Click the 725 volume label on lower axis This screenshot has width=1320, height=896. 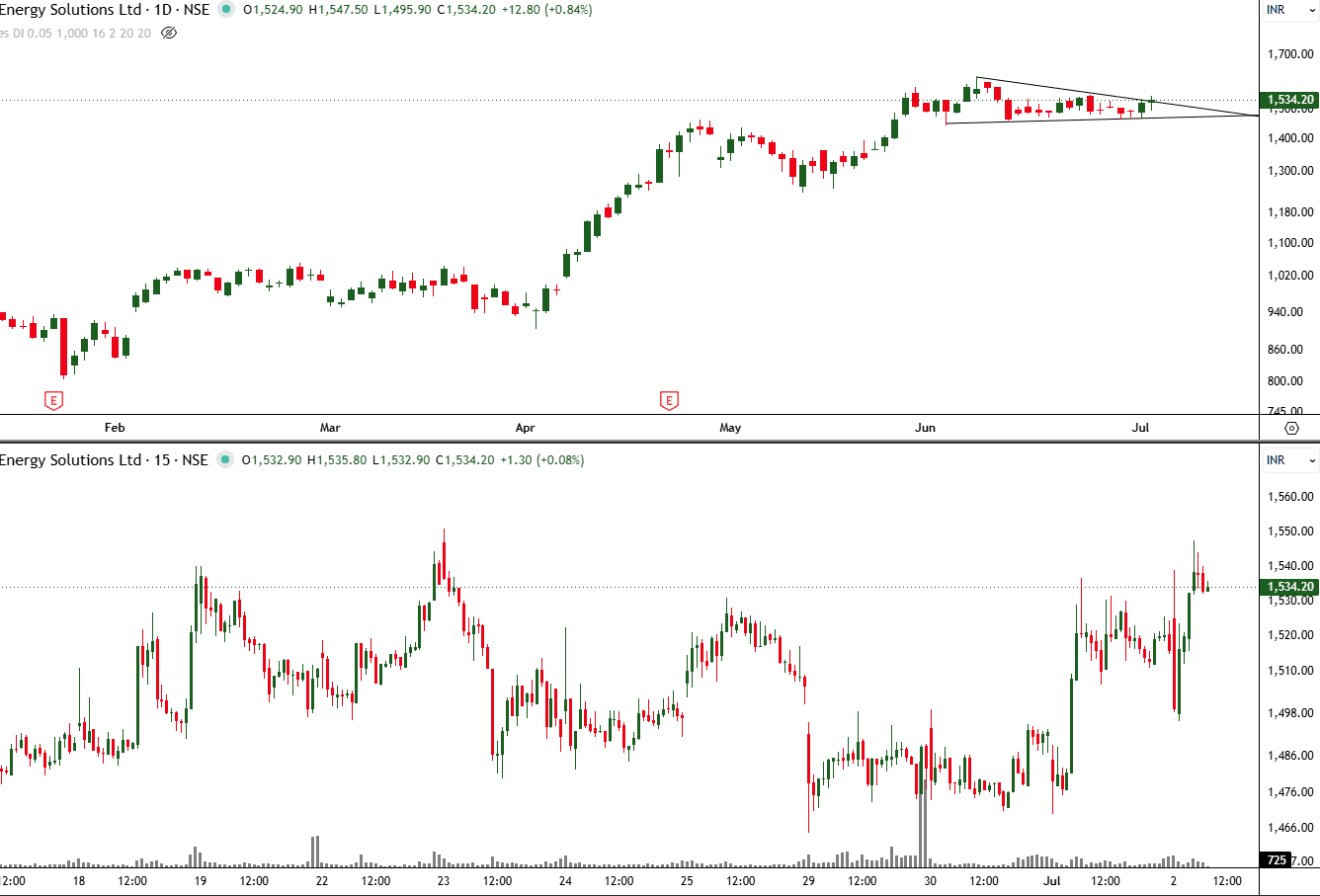point(1278,860)
